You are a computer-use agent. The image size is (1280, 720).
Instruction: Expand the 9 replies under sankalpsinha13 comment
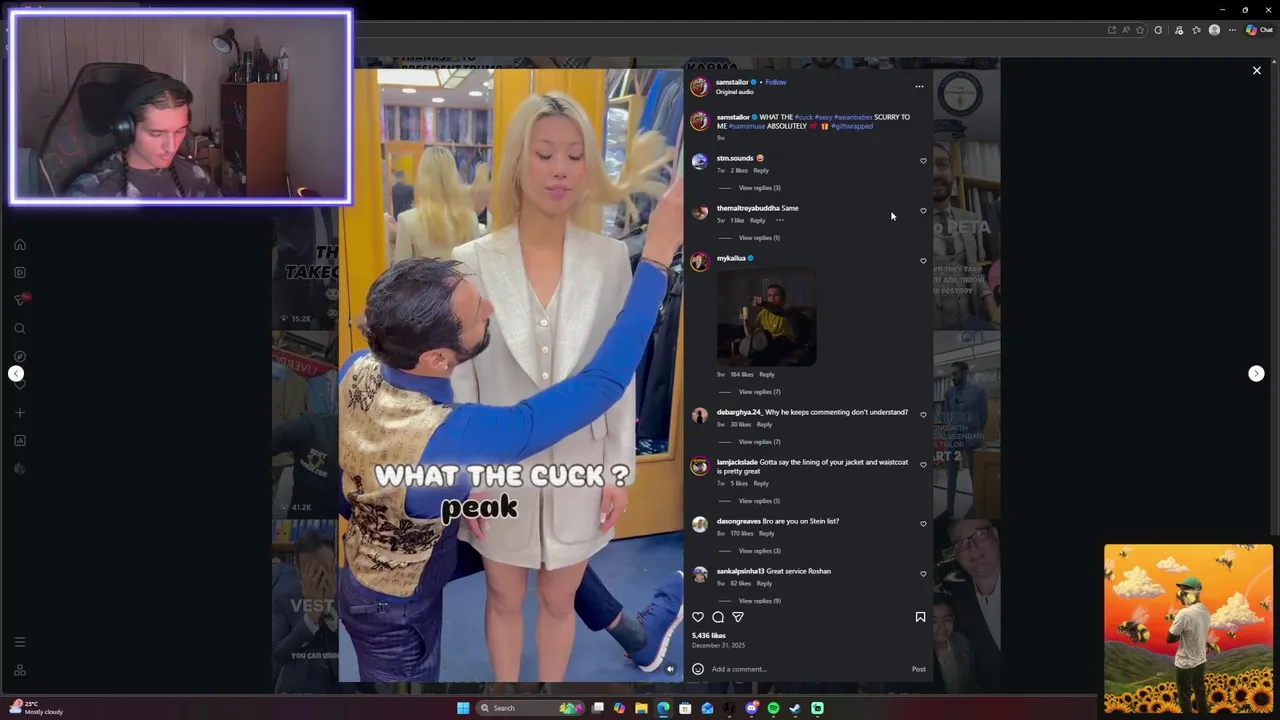click(759, 601)
